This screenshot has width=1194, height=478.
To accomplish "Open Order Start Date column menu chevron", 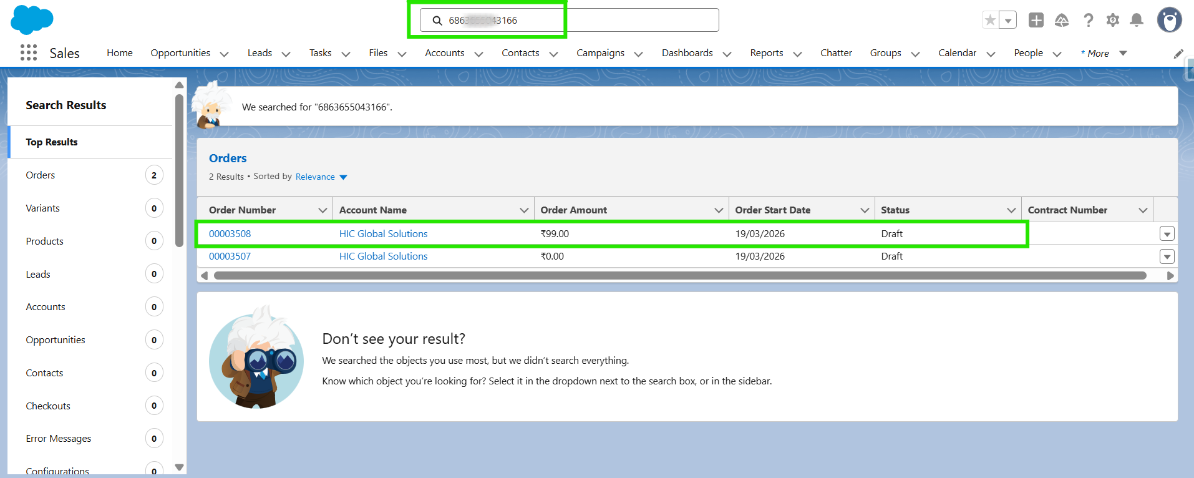I will coord(864,210).
